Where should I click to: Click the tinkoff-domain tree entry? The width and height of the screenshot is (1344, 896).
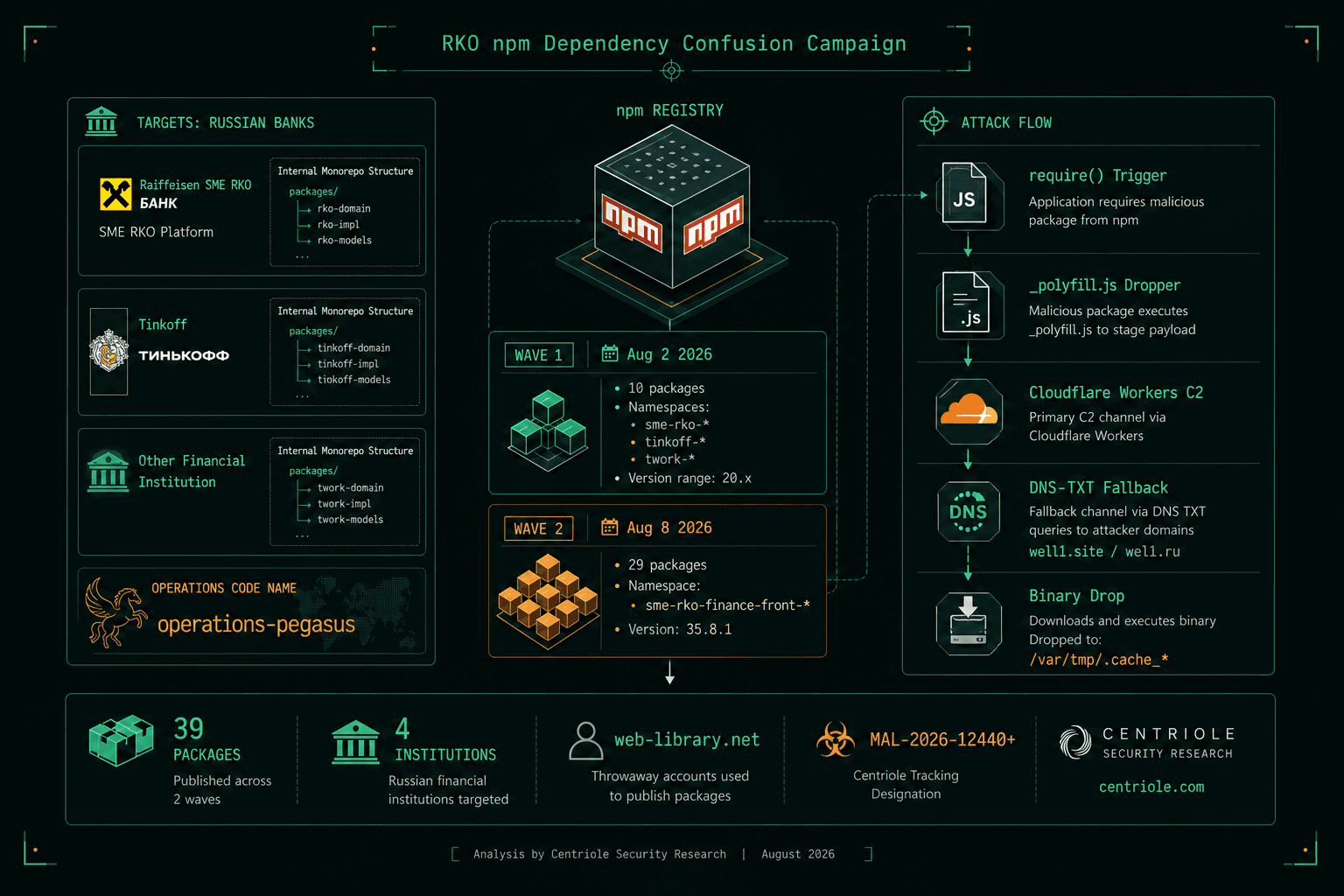point(353,347)
